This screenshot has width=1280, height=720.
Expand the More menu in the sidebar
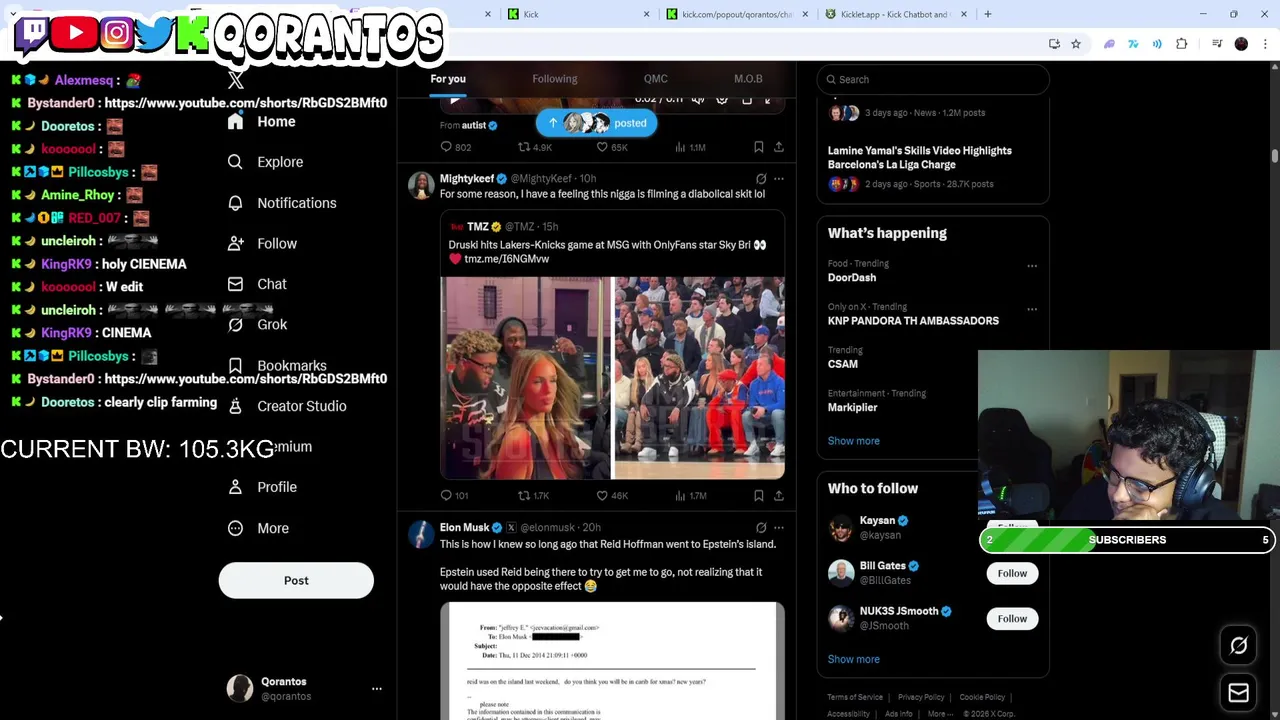[x=258, y=528]
